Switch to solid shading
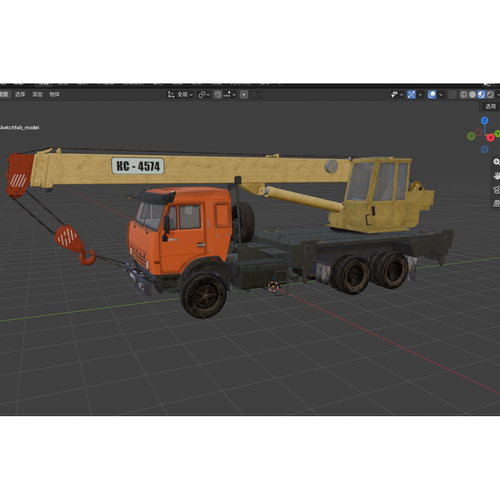Image resolution: width=500 pixels, height=500 pixels. 472,95
